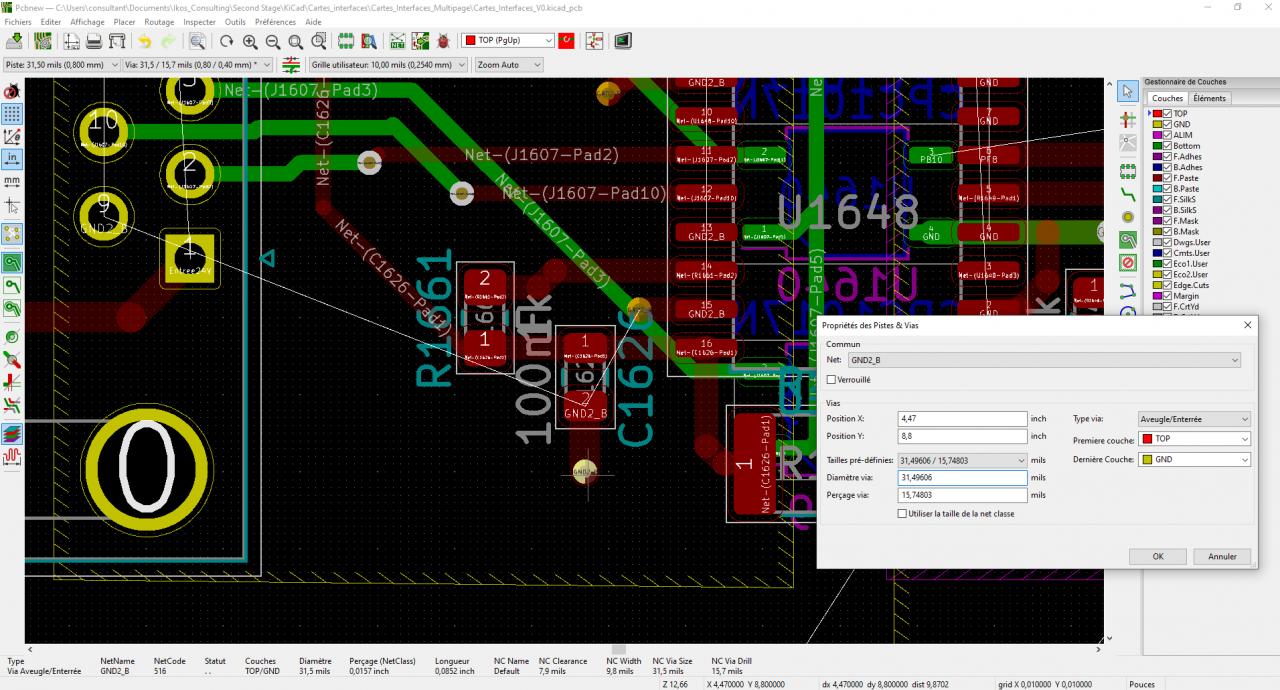This screenshot has width=1280, height=690.
Task: Select the add filled zone tool
Action: coord(1128,241)
